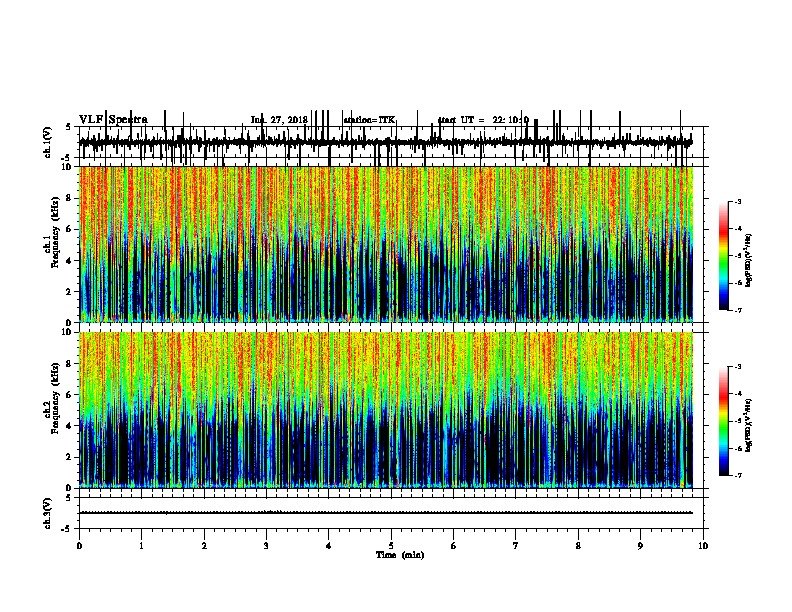Click the ch.1 voltage waveform panel
Image resolution: width=792 pixels, height=612 pixels.
pyautogui.click(x=391, y=142)
